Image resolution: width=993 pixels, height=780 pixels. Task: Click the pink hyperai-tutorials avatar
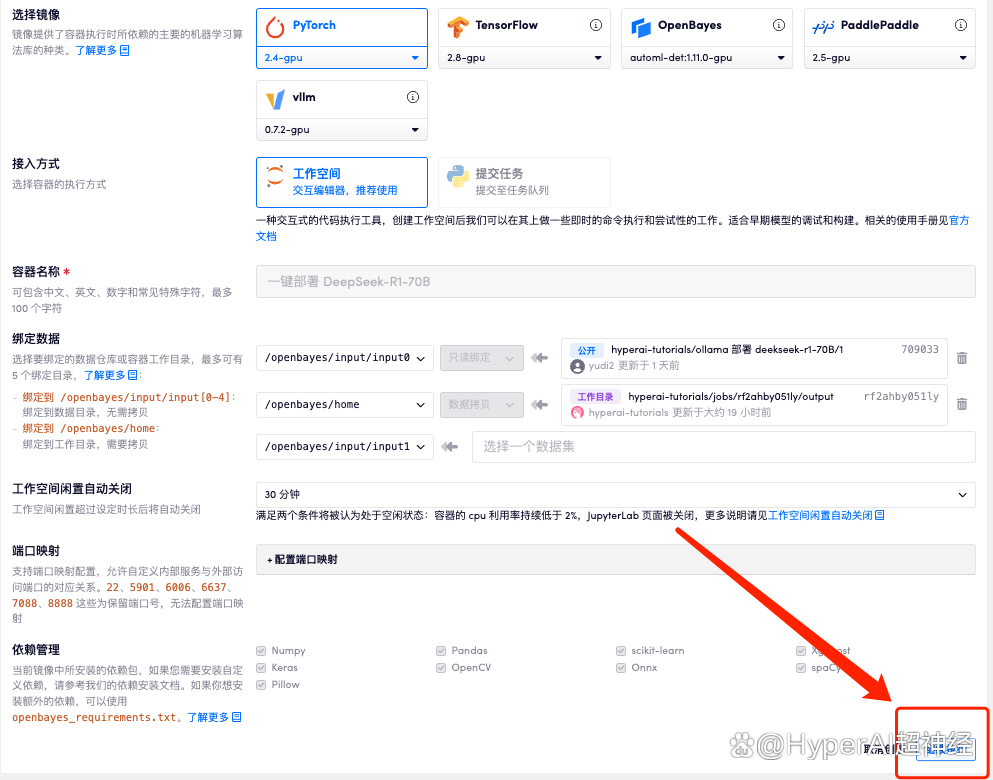[577, 412]
